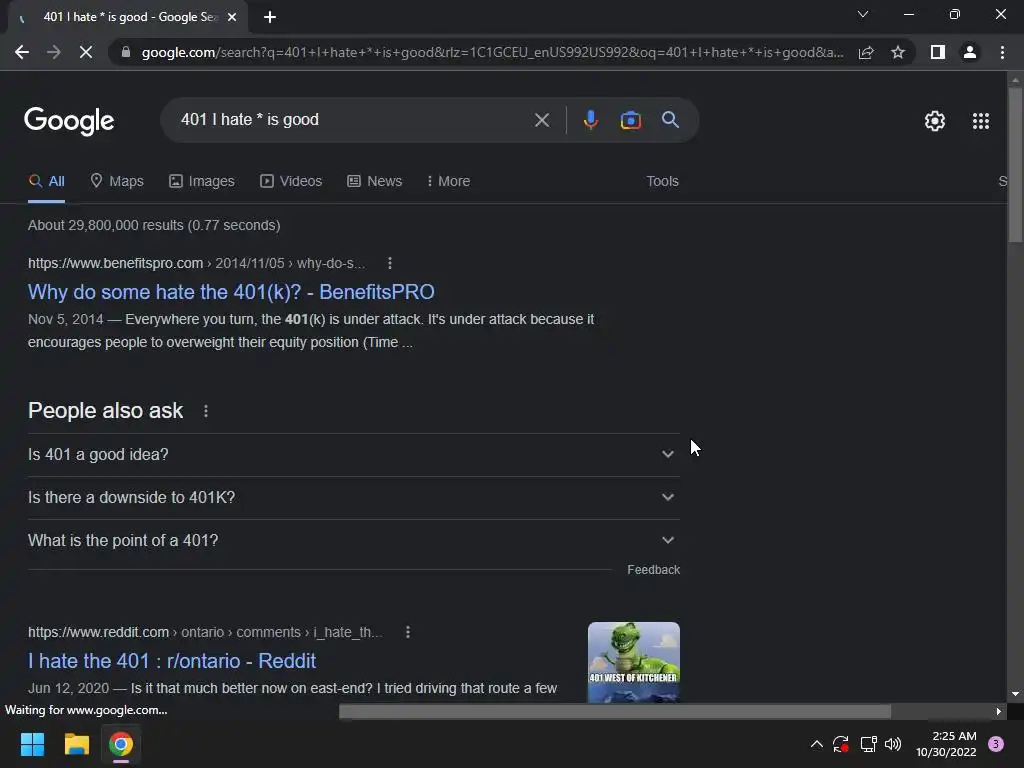Open the clock showing 2:25 AM
The image size is (1024, 768).
946,744
